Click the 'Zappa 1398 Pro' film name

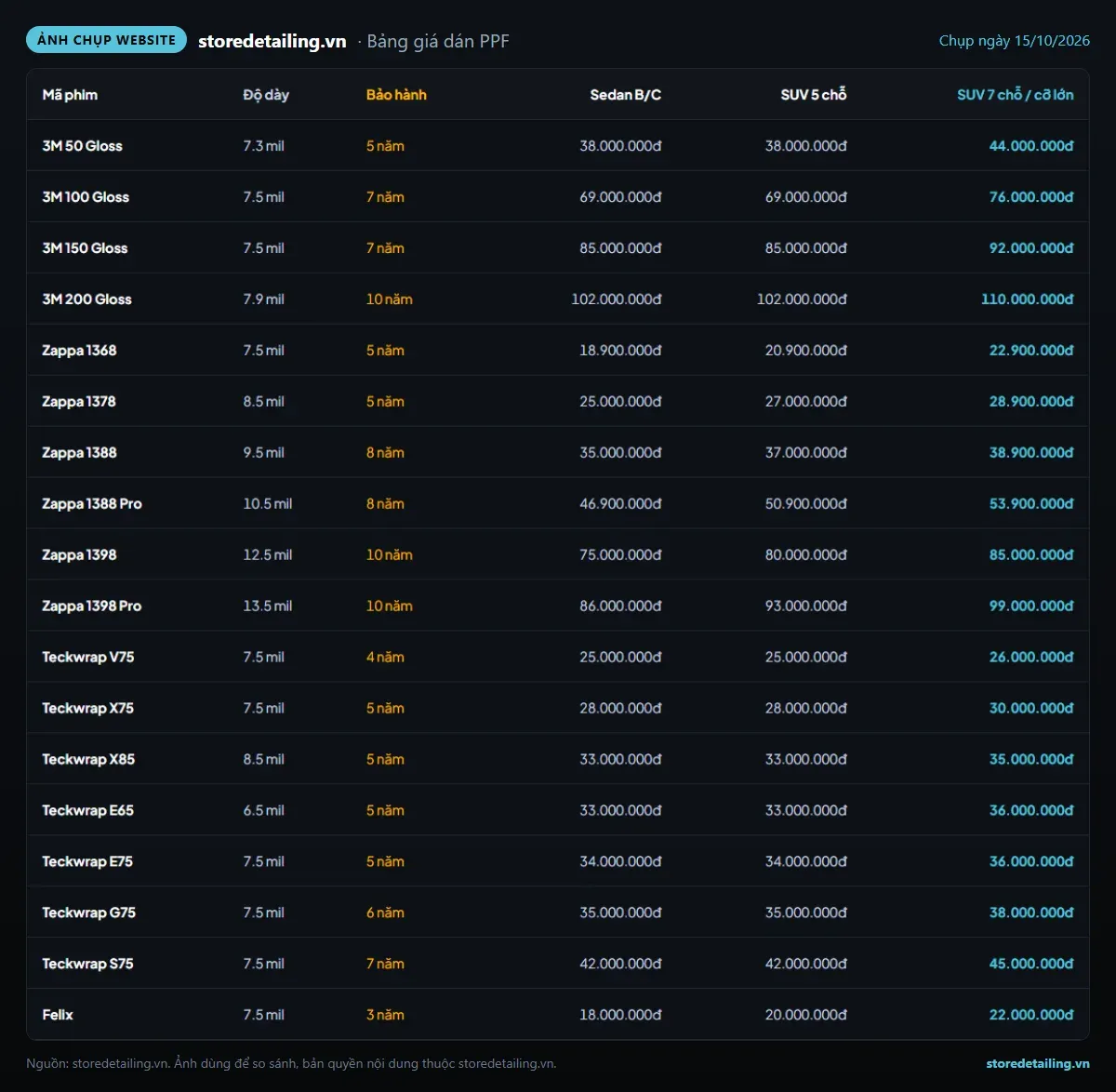pos(92,606)
